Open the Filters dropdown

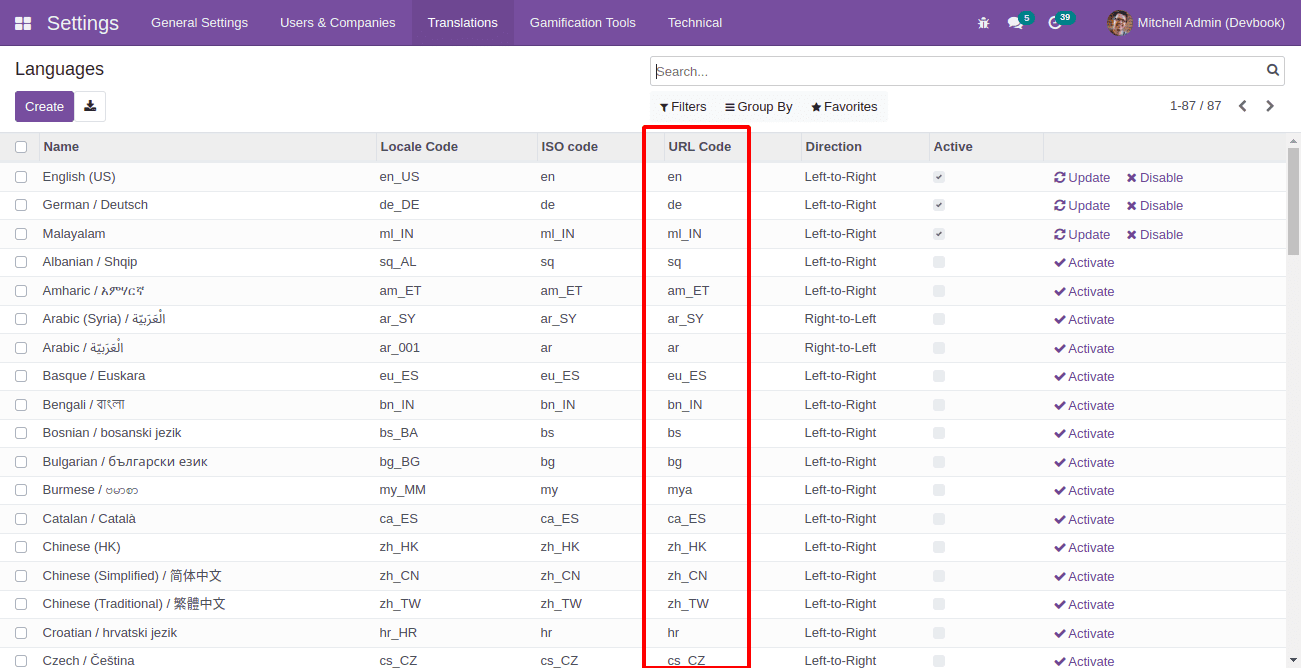pyautogui.click(x=683, y=107)
